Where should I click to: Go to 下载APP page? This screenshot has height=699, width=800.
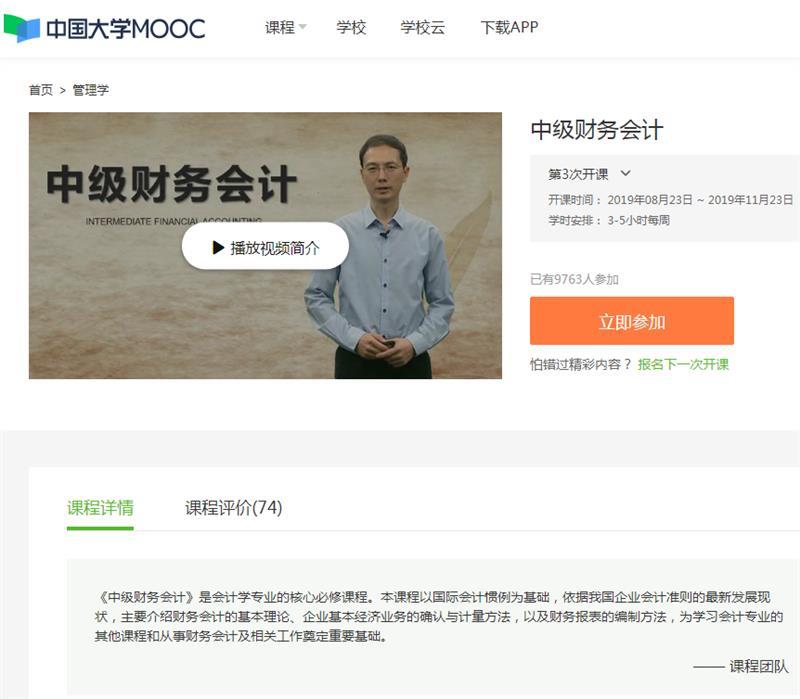509,27
